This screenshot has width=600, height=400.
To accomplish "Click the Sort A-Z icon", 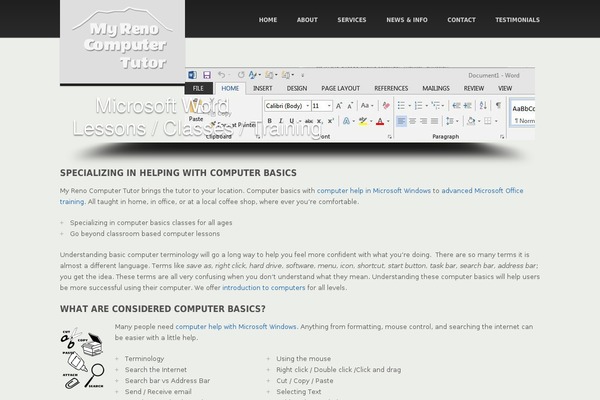I will pos(483,105).
